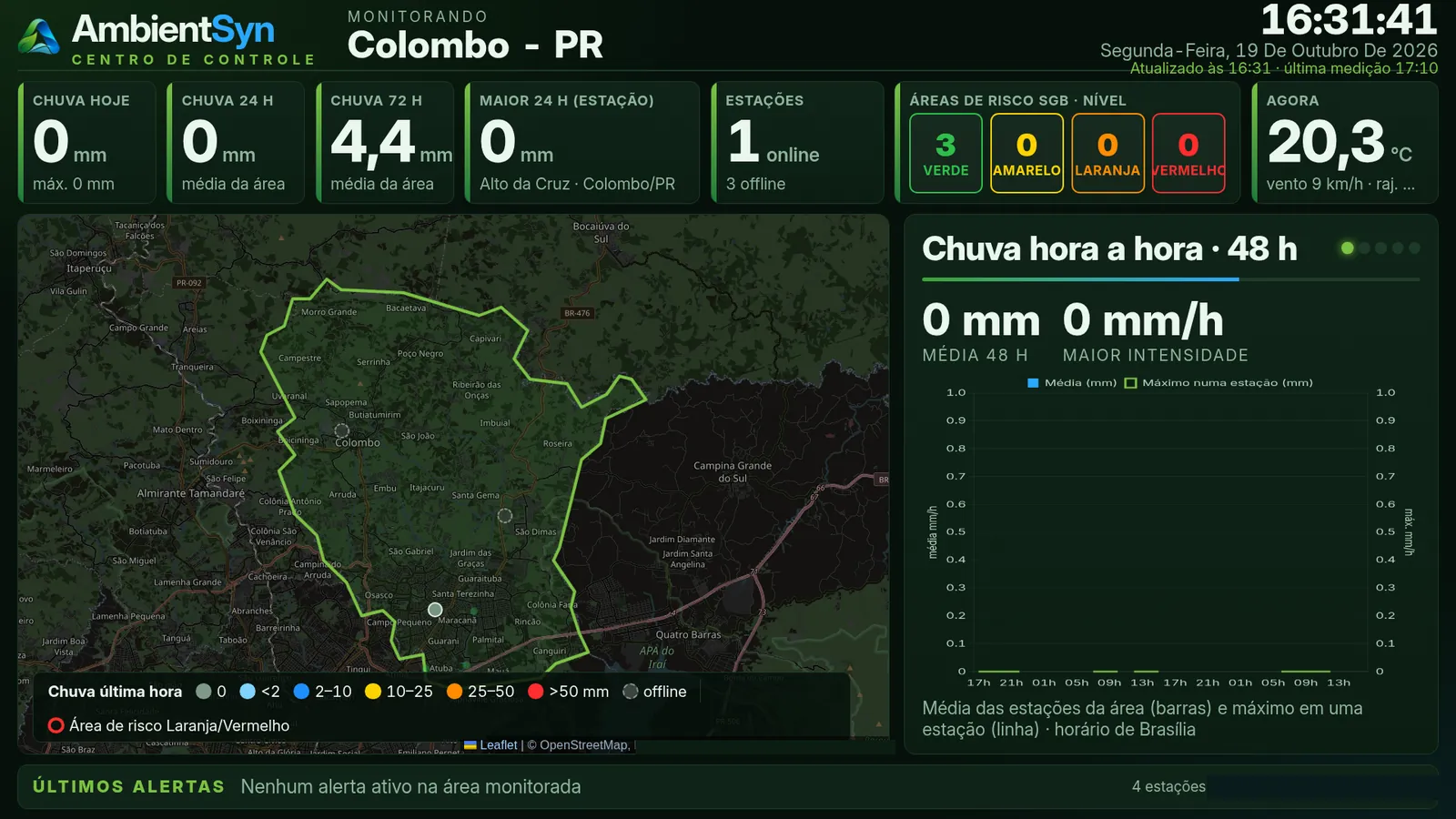Toggle the Média (mm) chart series
The image size is (1456, 819).
[1072, 383]
